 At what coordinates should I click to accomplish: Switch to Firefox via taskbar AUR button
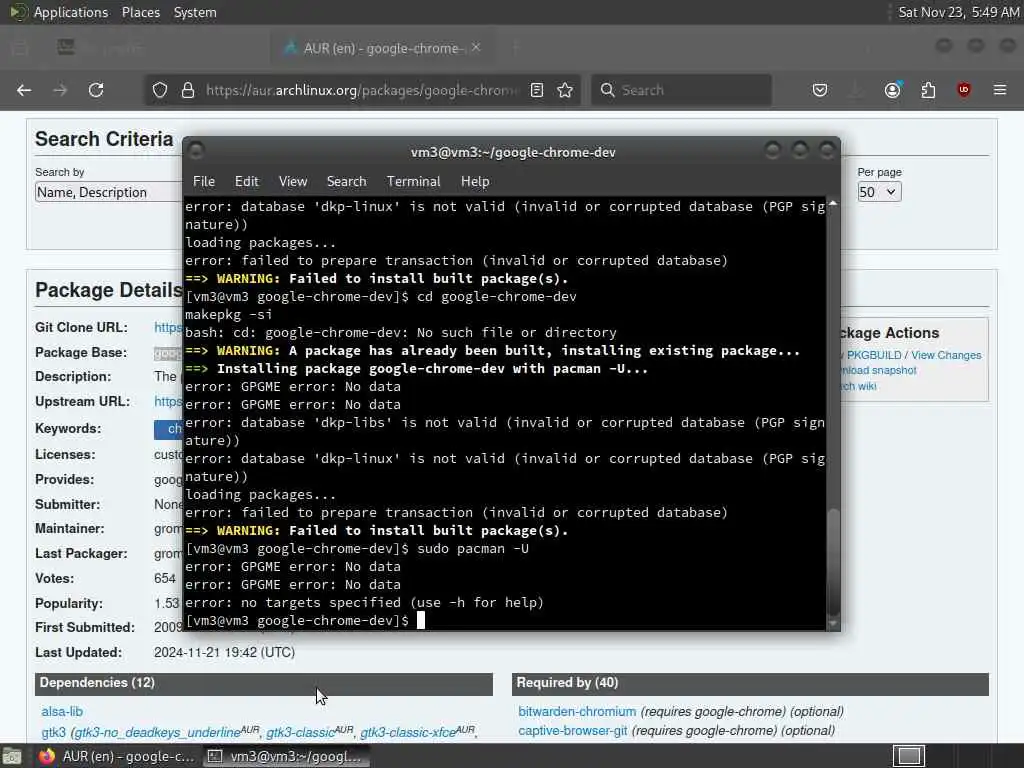tap(116, 756)
